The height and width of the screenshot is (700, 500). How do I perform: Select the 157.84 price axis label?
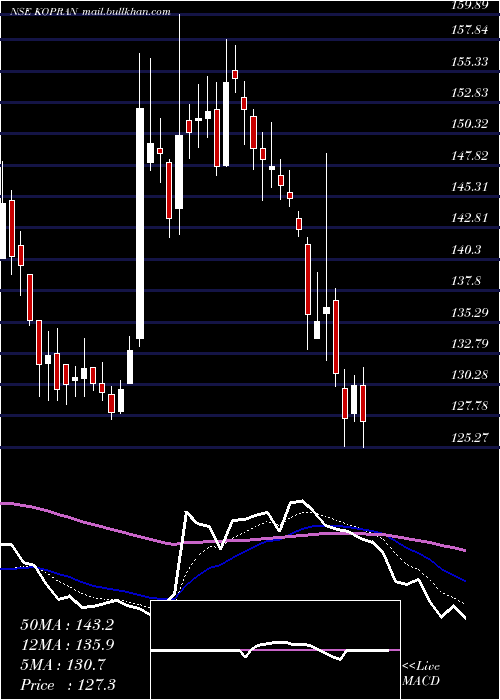469,29
